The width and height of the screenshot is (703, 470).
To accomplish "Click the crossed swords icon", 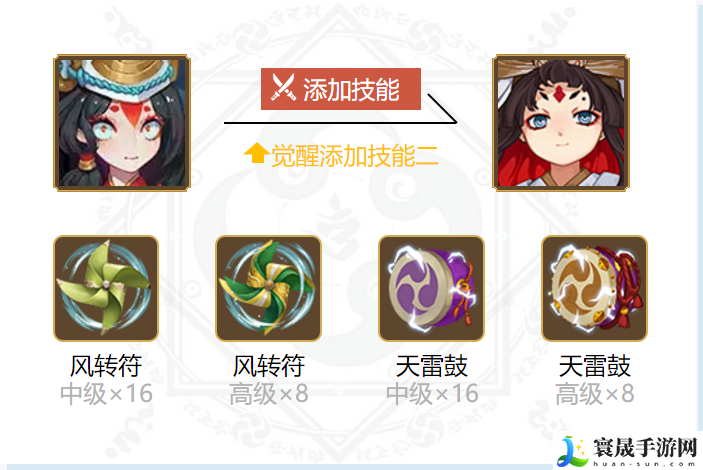I will (x=283, y=87).
